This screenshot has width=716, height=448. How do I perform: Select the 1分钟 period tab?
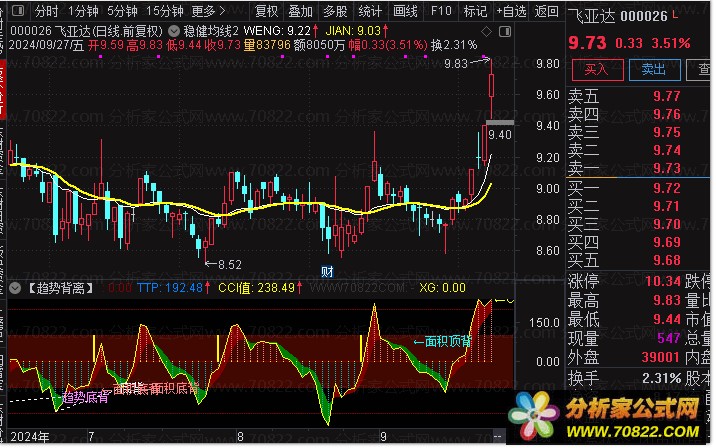click(83, 11)
